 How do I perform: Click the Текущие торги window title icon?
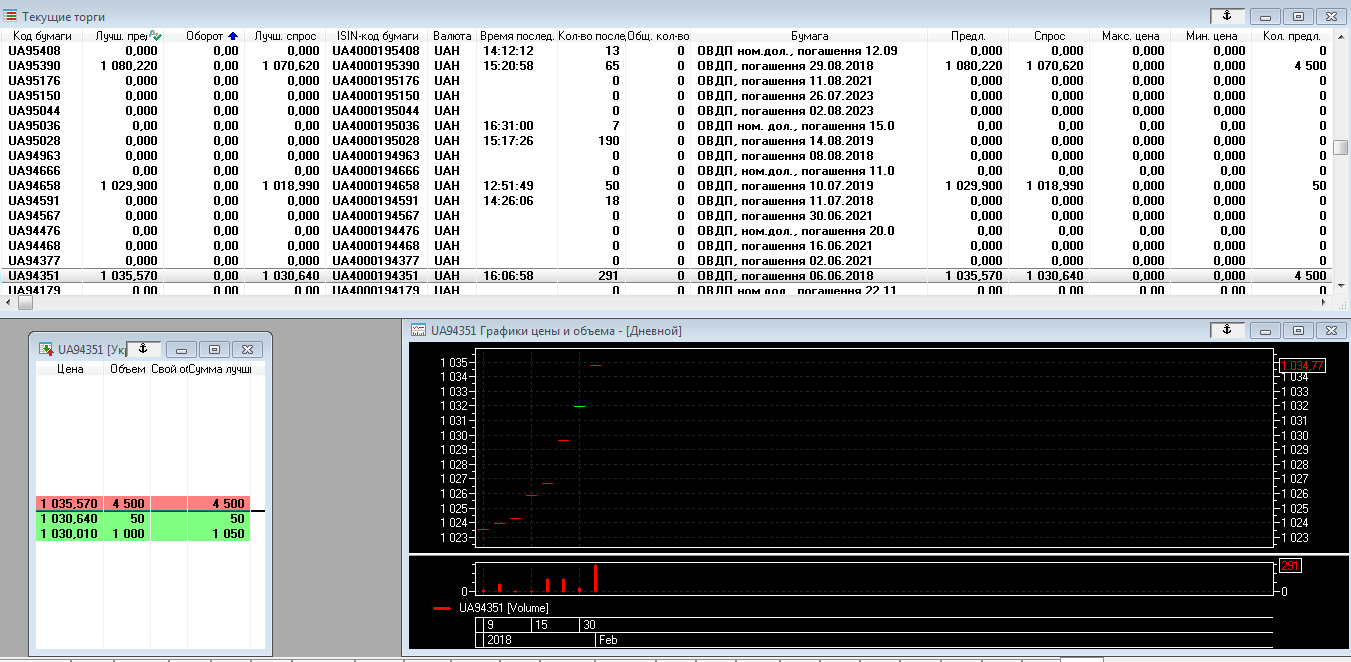[x=11, y=17]
